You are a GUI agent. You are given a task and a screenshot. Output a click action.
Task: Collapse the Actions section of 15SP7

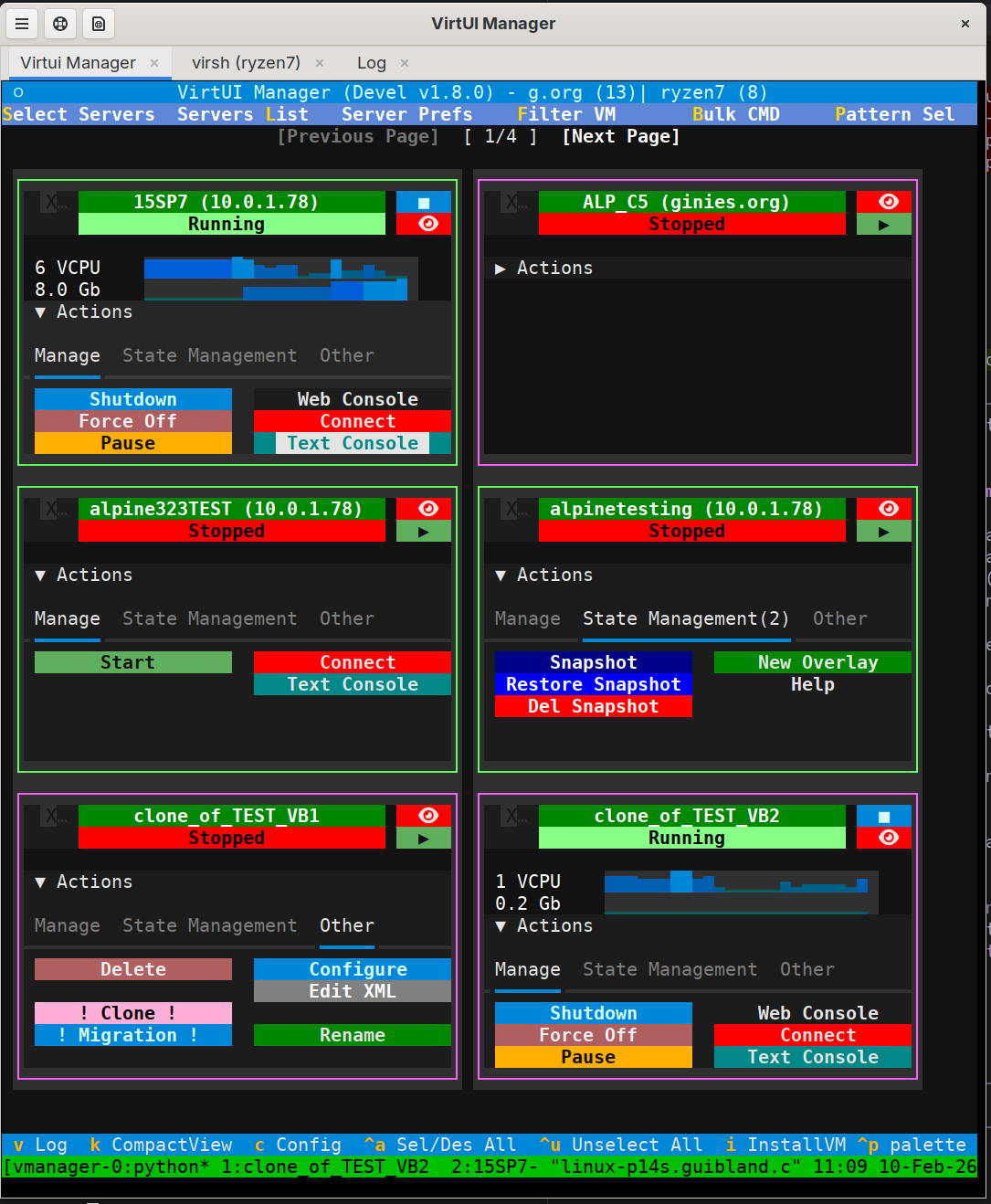(83, 312)
